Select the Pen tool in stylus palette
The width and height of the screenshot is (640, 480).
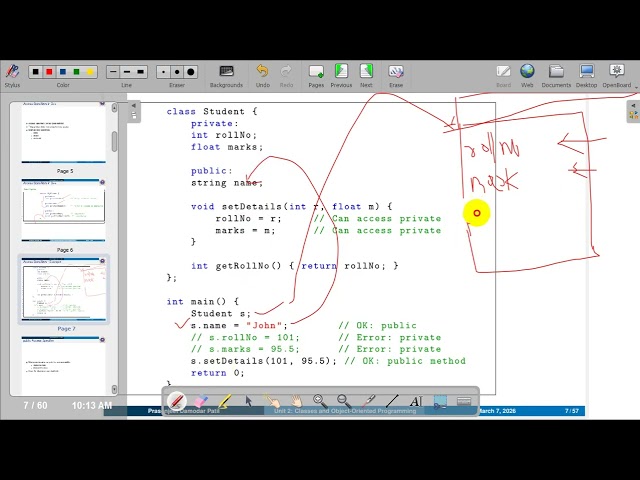[x=177, y=401]
